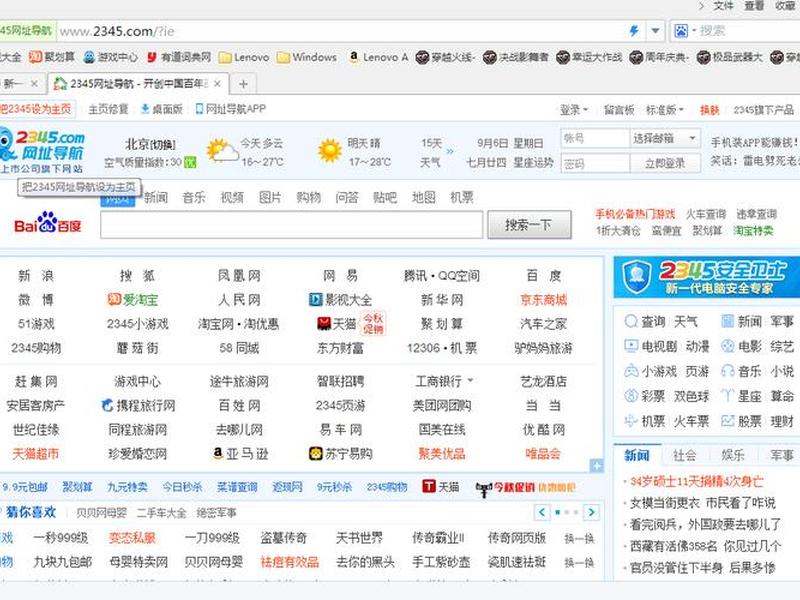Open the 聚划算 bookmark
Image resolution: width=800 pixels, height=600 pixels.
[x=52, y=57]
